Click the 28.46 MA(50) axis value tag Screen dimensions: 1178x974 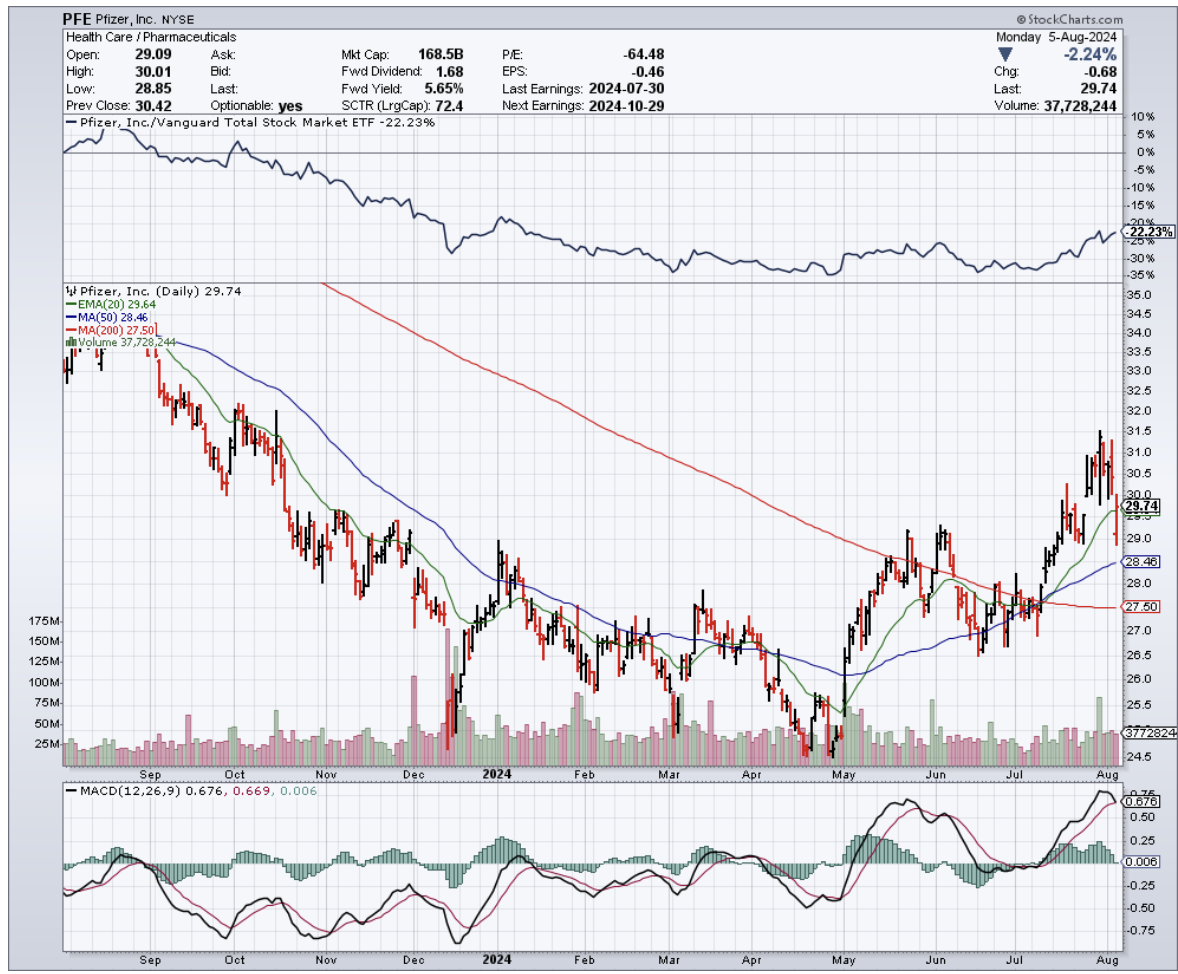coord(1141,563)
